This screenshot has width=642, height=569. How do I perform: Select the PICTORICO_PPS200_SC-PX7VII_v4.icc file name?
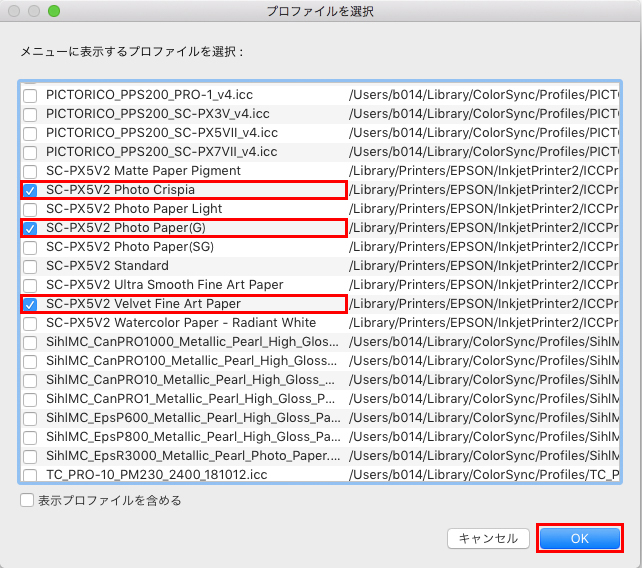(162, 152)
